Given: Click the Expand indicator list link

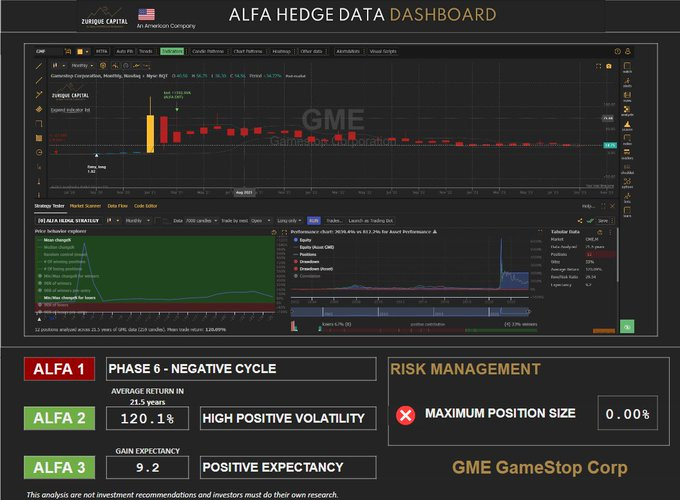Looking at the screenshot, I should coord(70,110).
